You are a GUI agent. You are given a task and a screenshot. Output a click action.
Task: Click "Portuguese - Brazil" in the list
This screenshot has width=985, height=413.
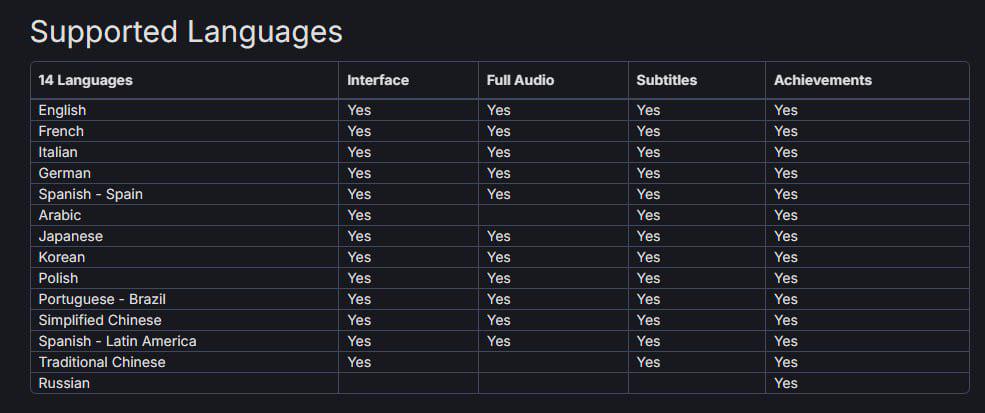click(x=102, y=299)
